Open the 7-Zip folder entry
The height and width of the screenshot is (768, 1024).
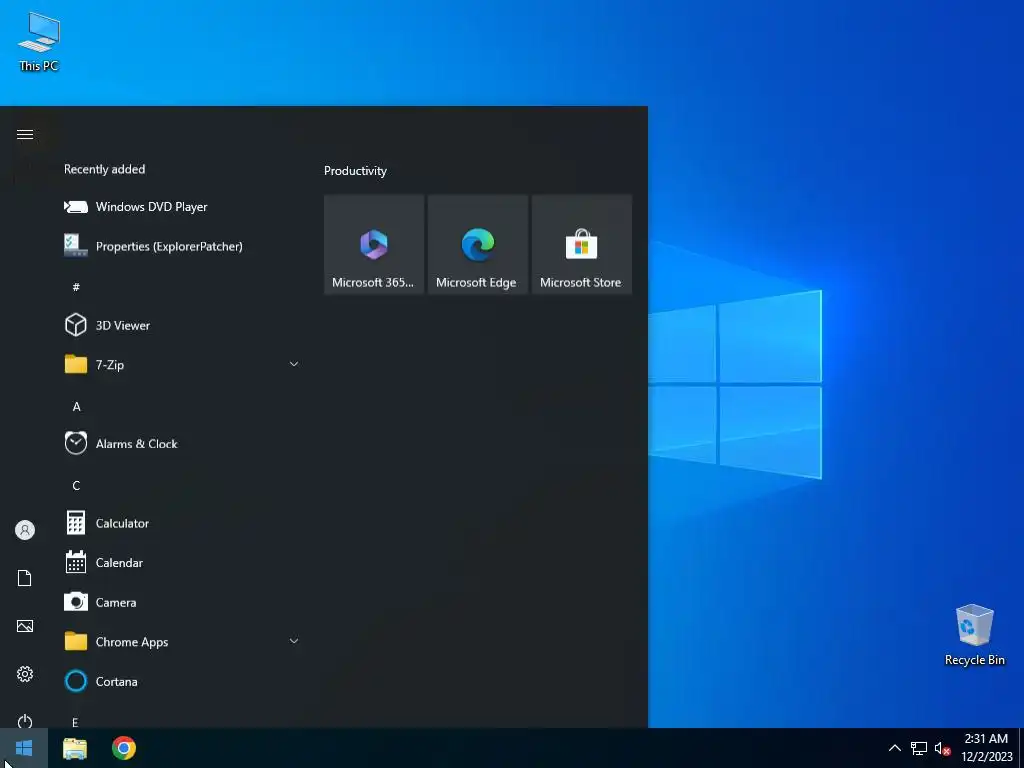pyautogui.click(x=183, y=364)
